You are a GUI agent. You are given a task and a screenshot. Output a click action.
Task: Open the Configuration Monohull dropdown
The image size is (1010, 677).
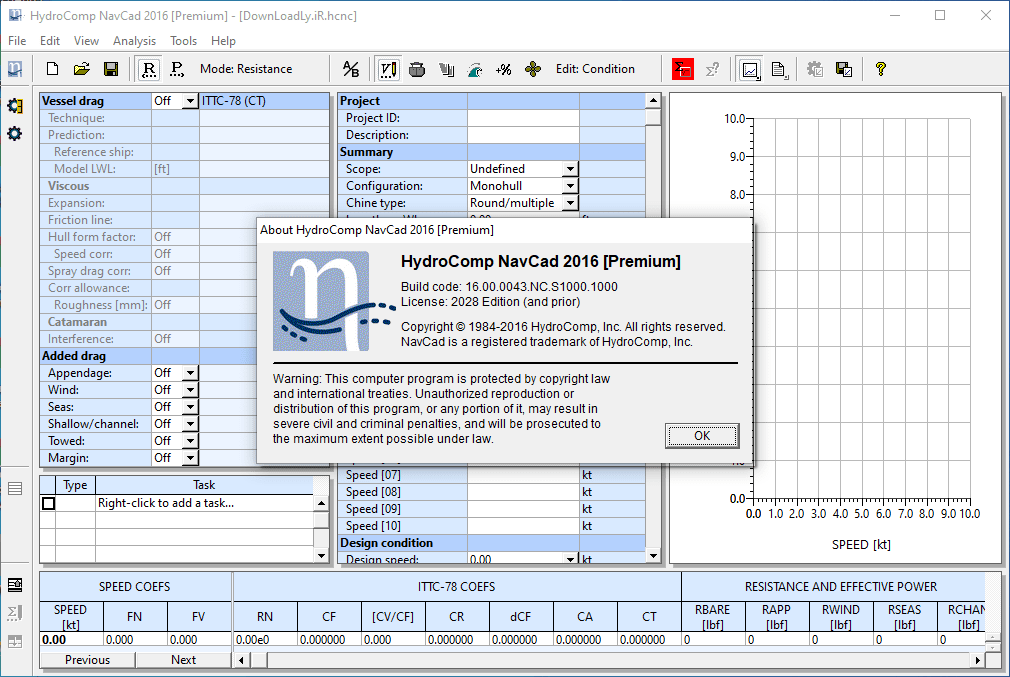[x=570, y=186]
